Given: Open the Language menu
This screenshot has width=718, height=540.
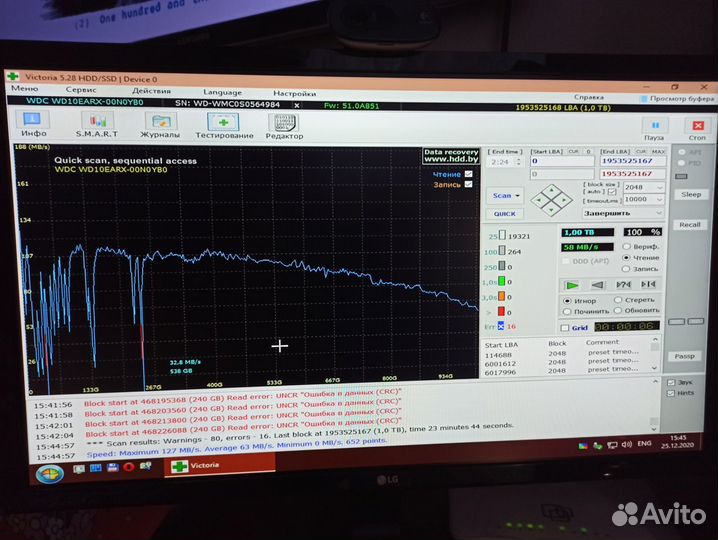Looking at the screenshot, I should coord(223,92).
